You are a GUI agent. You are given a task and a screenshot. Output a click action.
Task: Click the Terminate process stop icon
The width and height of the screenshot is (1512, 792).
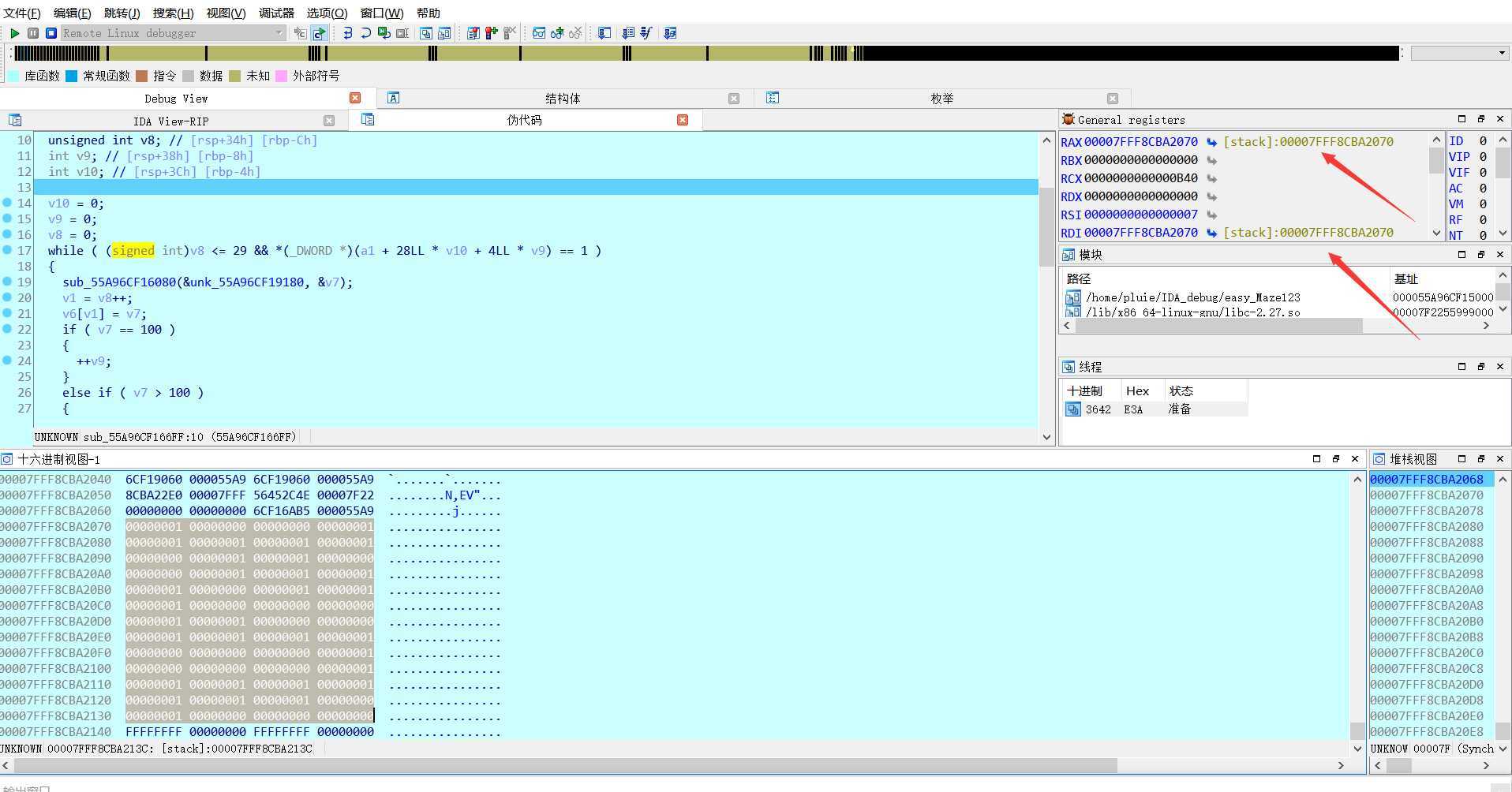click(51, 33)
